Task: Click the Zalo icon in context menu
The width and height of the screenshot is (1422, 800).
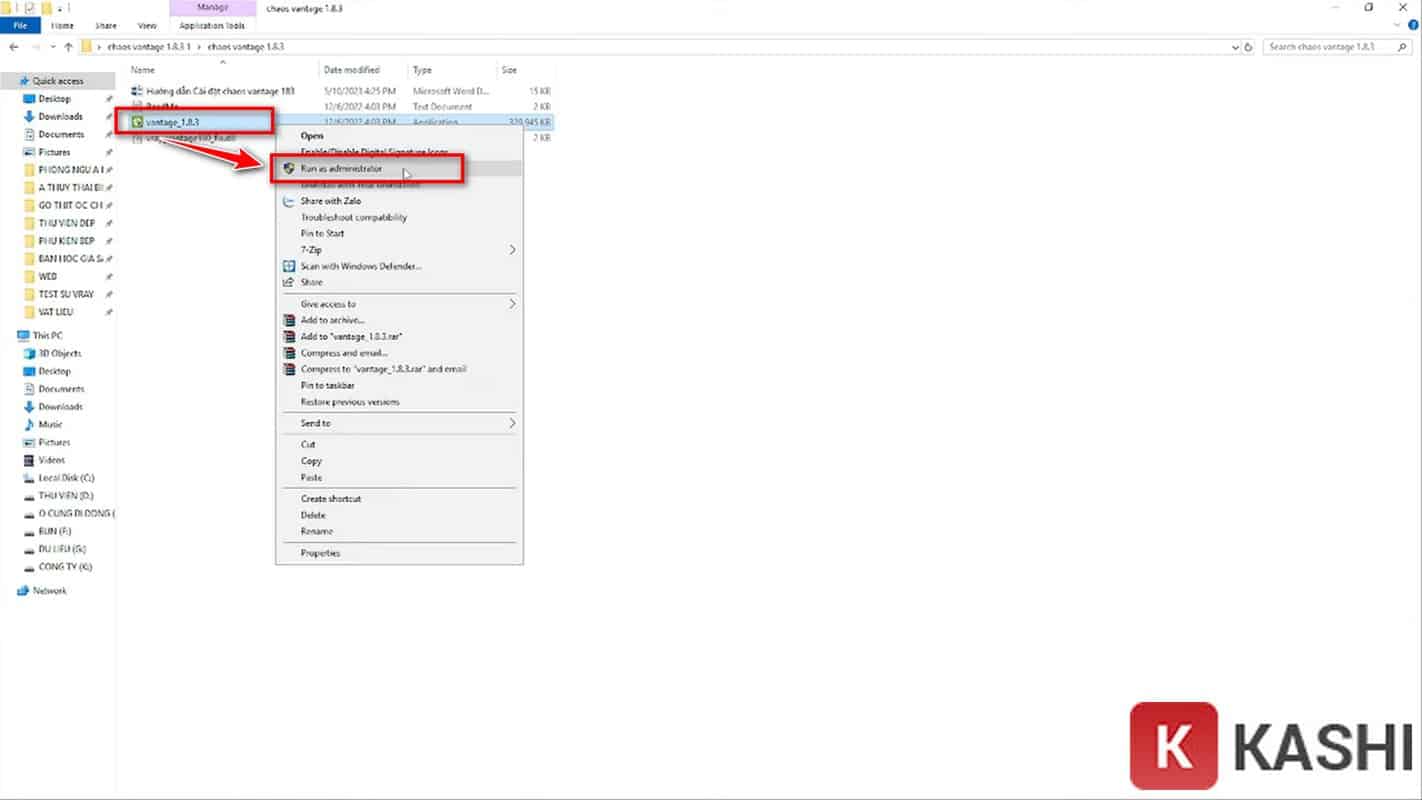Action: coord(289,201)
